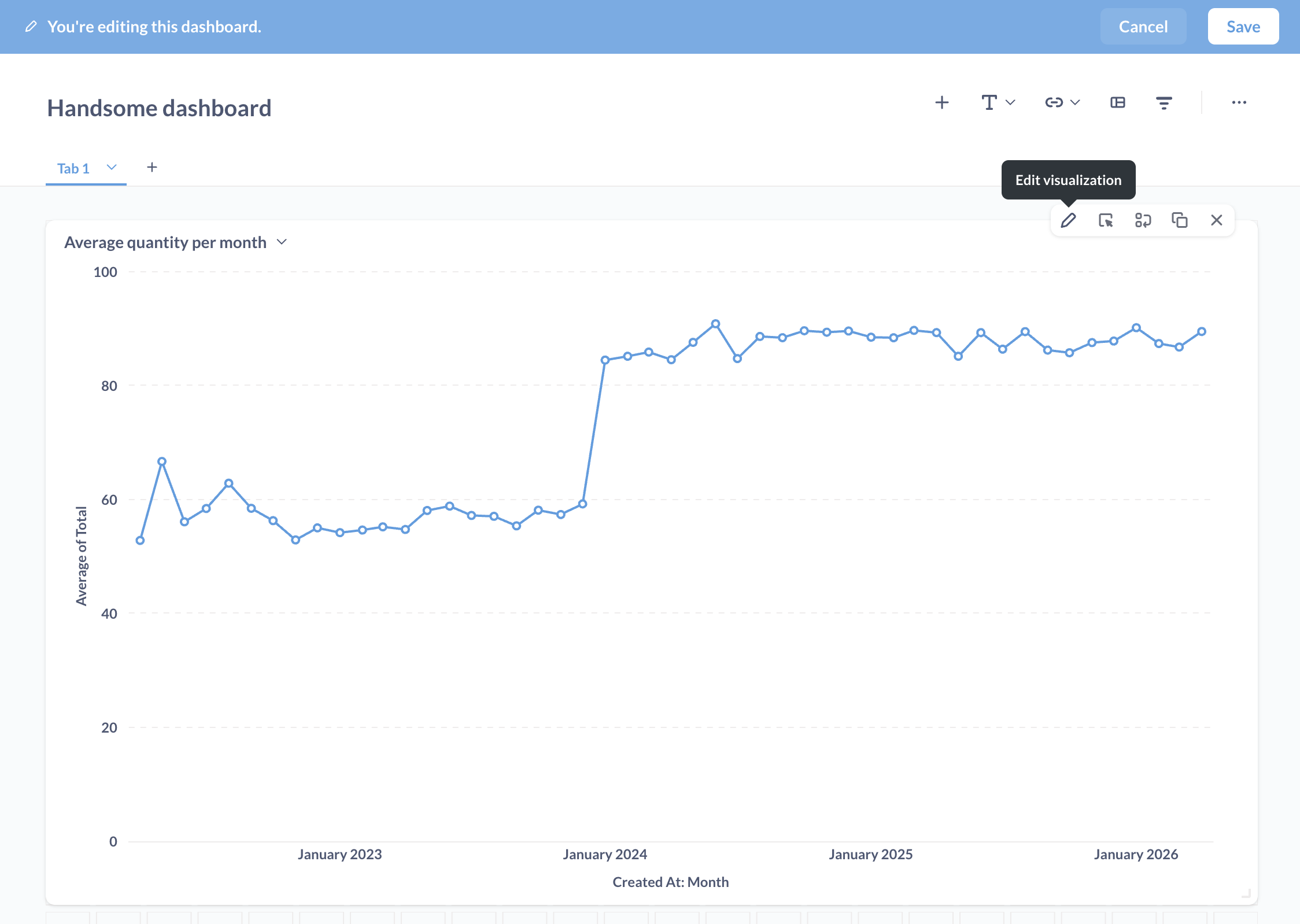This screenshot has width=1300, height=924.
Task: Open Tab 1 chevron menu
Action: pyautogui.click(x=112, y=168)
